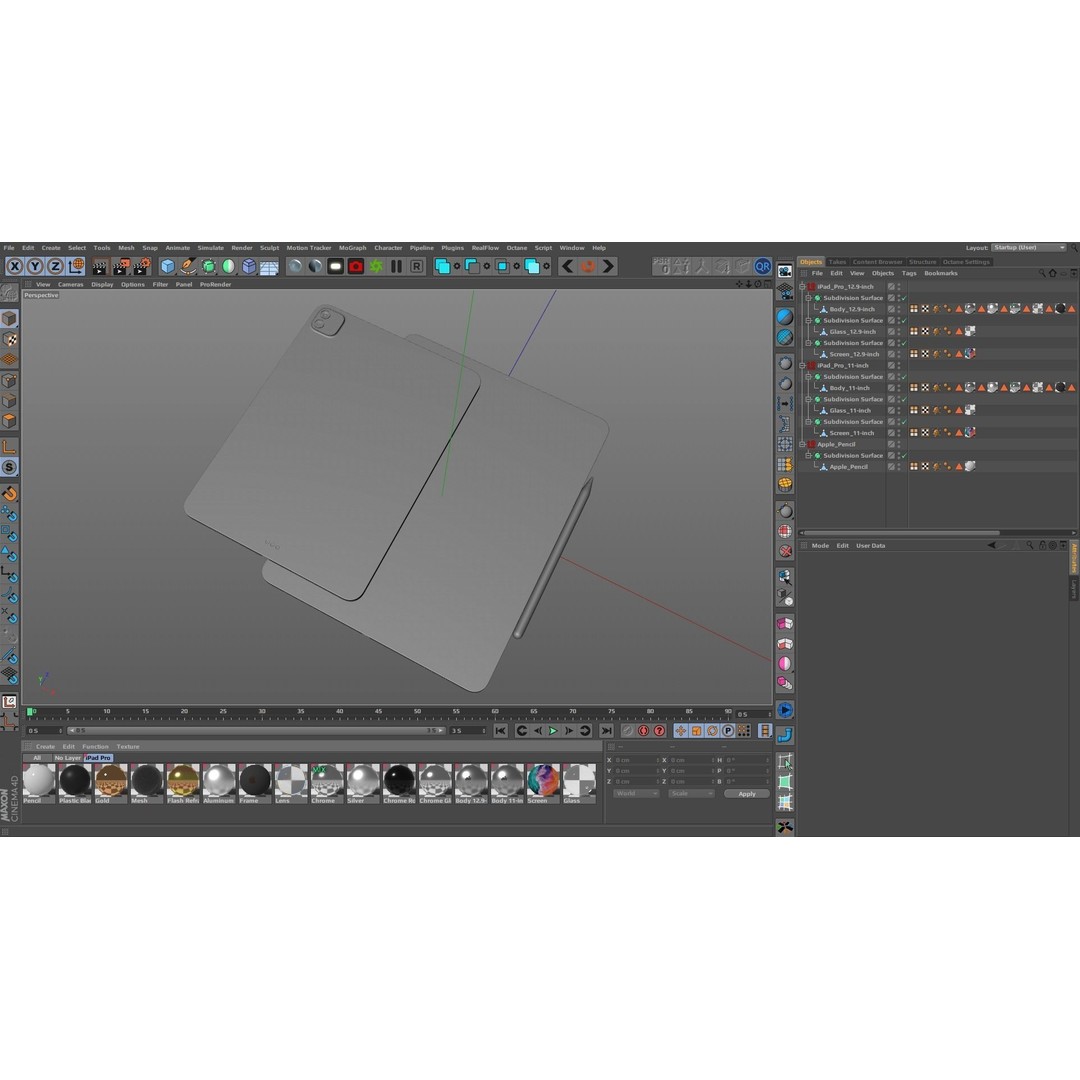This screenshot has height=1080, width=1080.
Task: Add a Floor scene object icon
Action: [x=269, y=267]
